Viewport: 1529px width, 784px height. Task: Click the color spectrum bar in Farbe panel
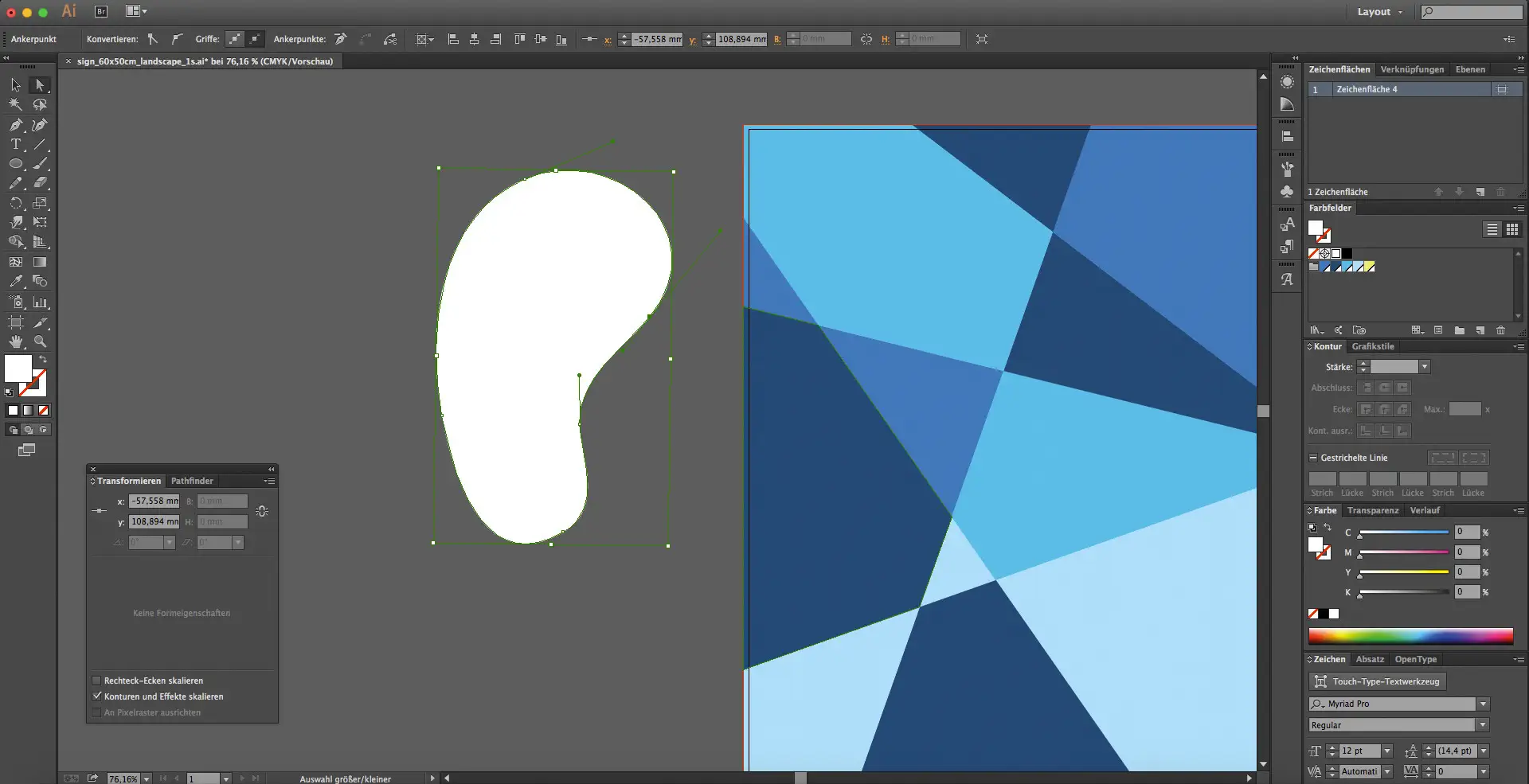click(x=1410, y=635)
